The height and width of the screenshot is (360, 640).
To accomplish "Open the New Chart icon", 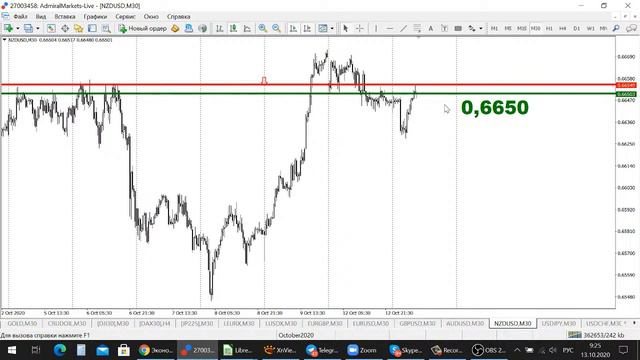I will pyautogui.click(x=8, y=28).
